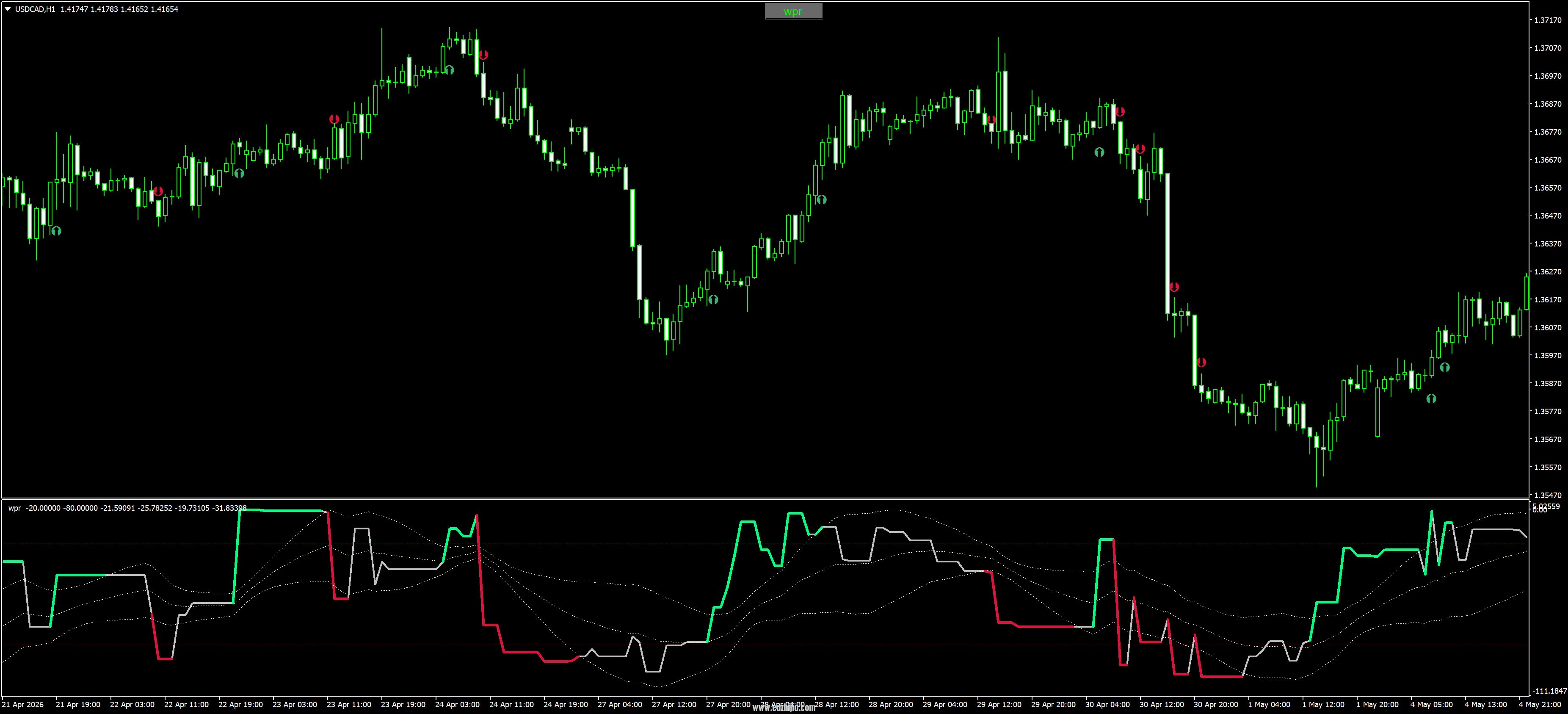Image resolution: width=1568 pixels, height=714 pixels.
Task: Select the red down arrow at the 1.36220 level
Action: pos(1174,287)
